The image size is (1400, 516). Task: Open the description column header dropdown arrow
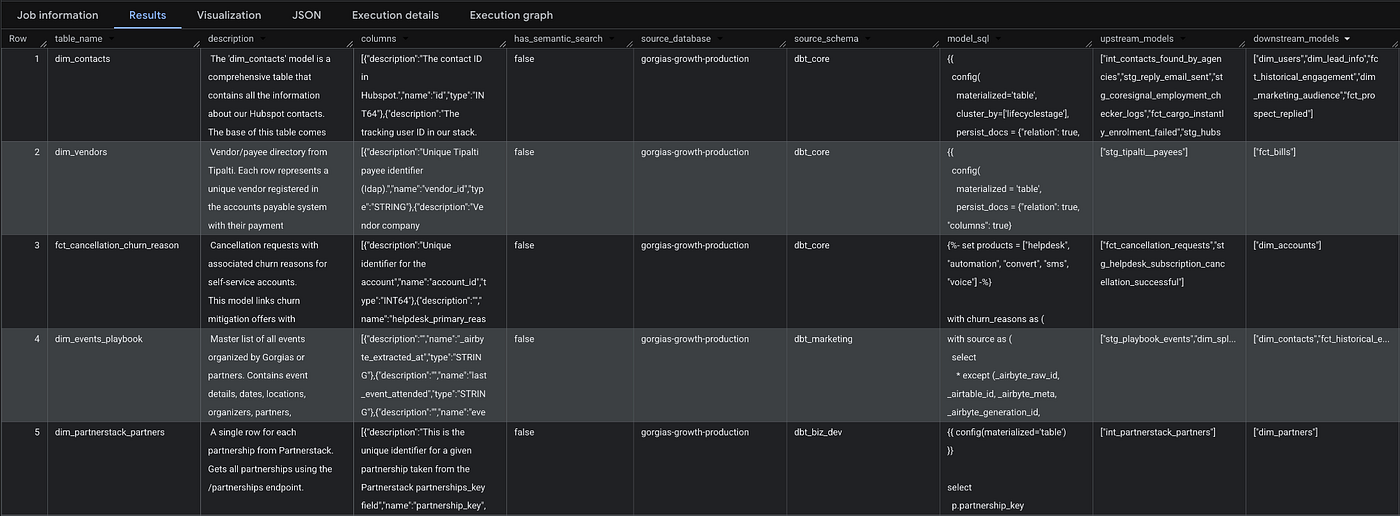coord(263,38)
